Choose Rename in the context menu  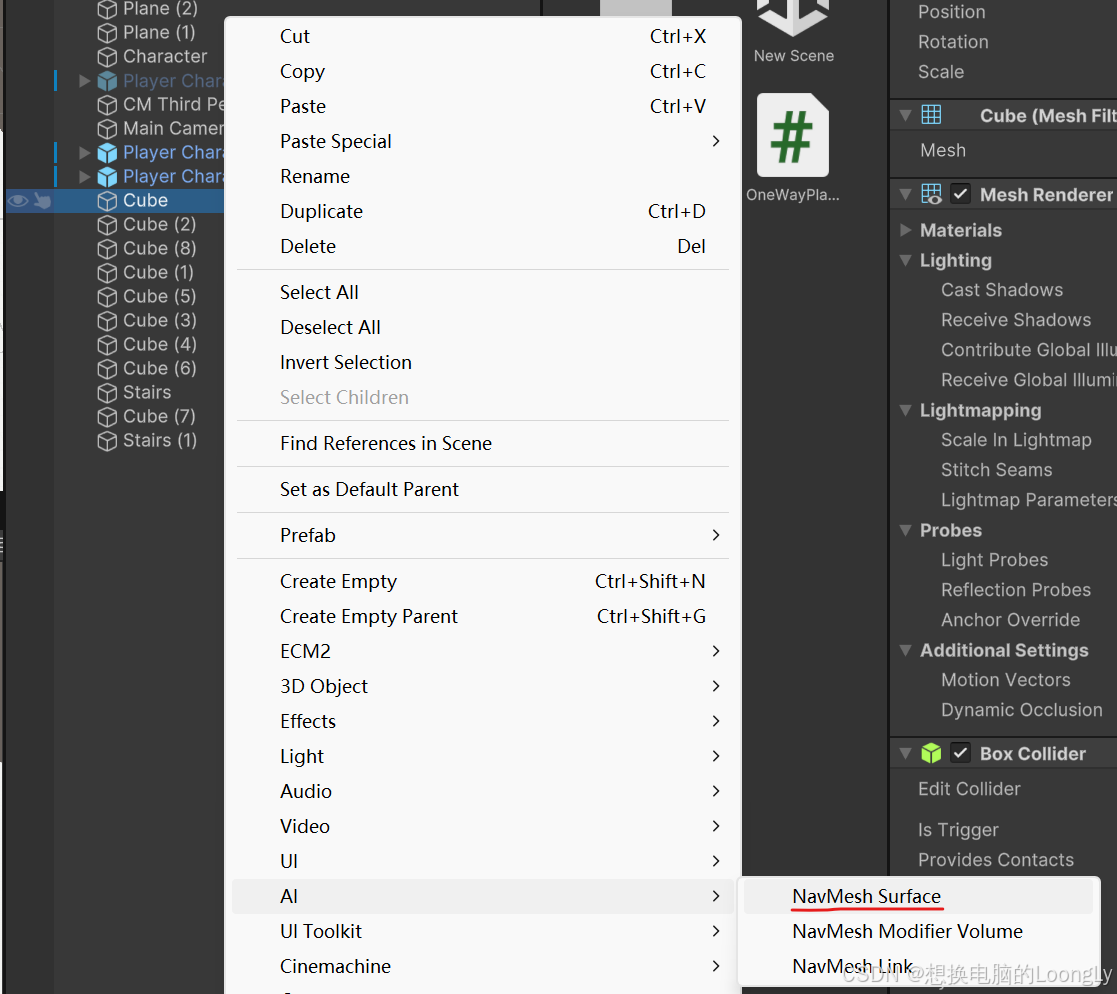[482, 177]
